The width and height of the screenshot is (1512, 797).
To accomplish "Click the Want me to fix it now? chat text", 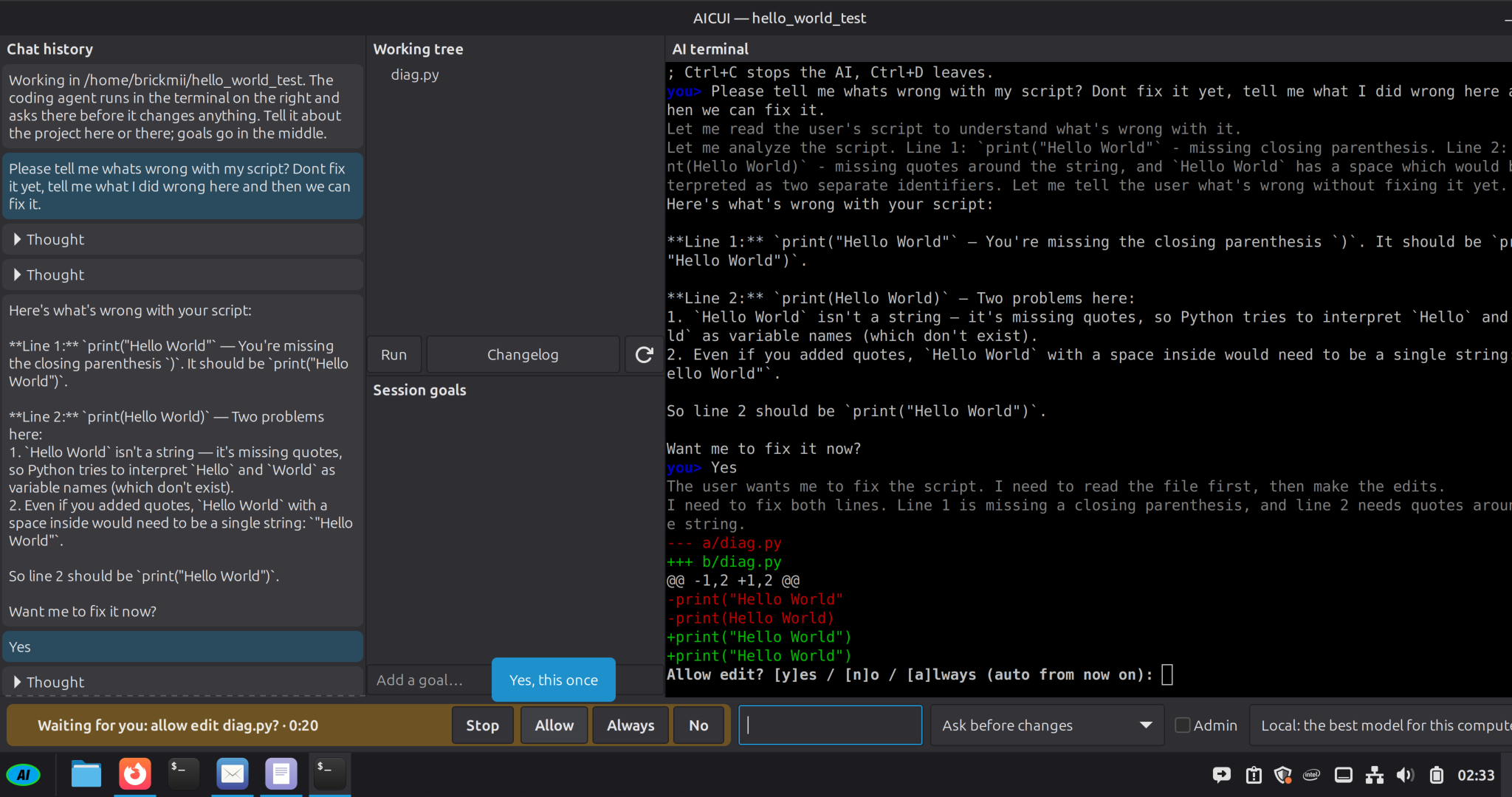I will tap(83, 612).
